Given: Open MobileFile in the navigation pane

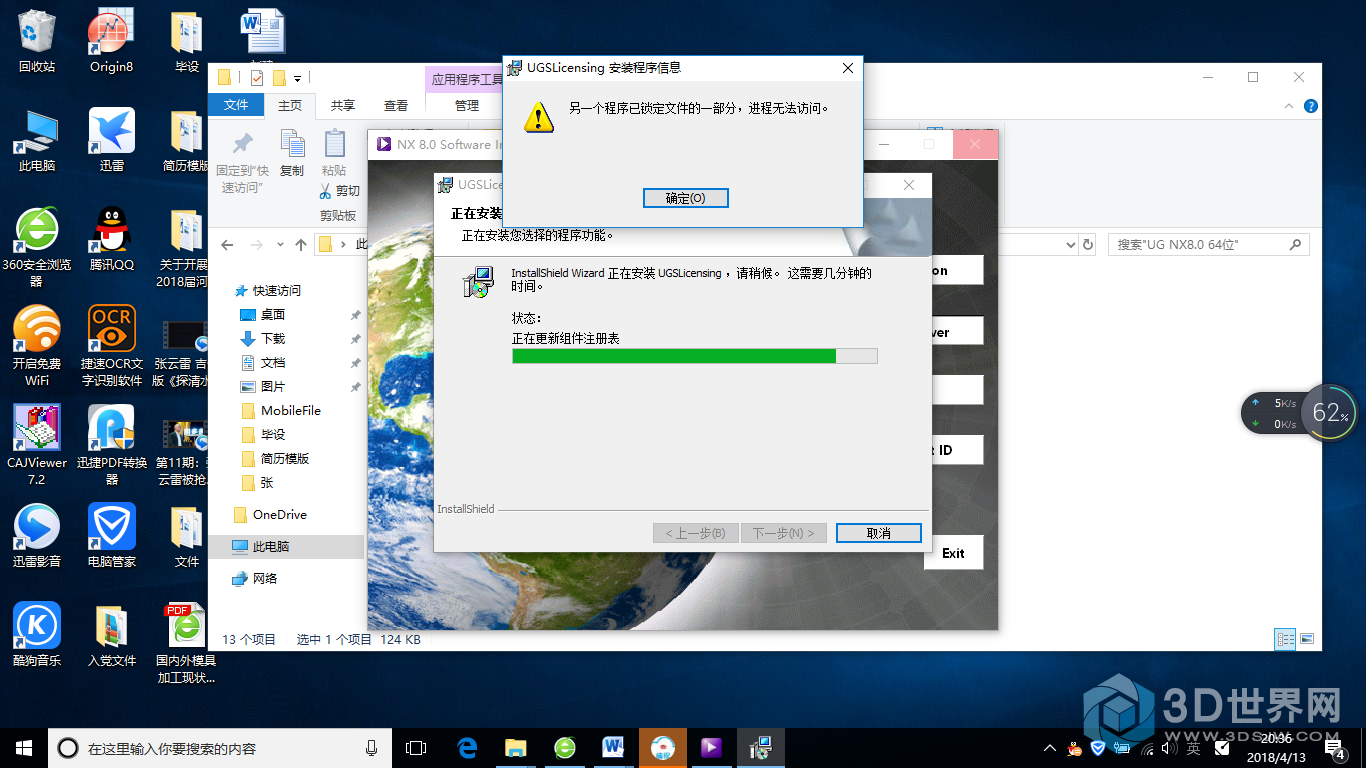Looking at the screenshot, I should coord(282,411).
